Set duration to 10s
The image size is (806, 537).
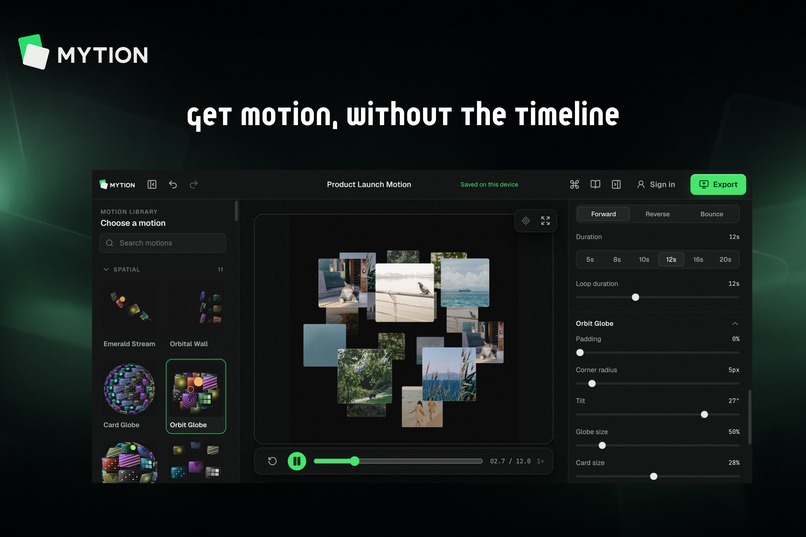(644, 260)
